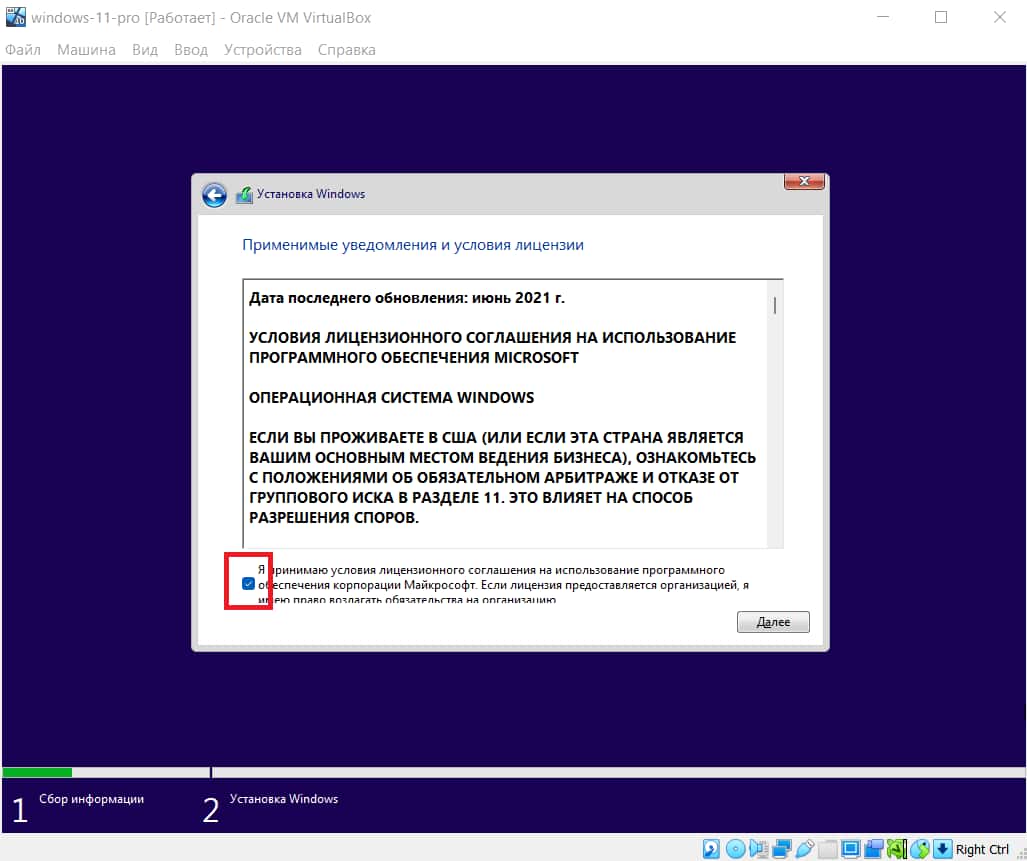Click the network adapters status icon
Viewport: 1027px width, 861px height.
click(781, 849)
